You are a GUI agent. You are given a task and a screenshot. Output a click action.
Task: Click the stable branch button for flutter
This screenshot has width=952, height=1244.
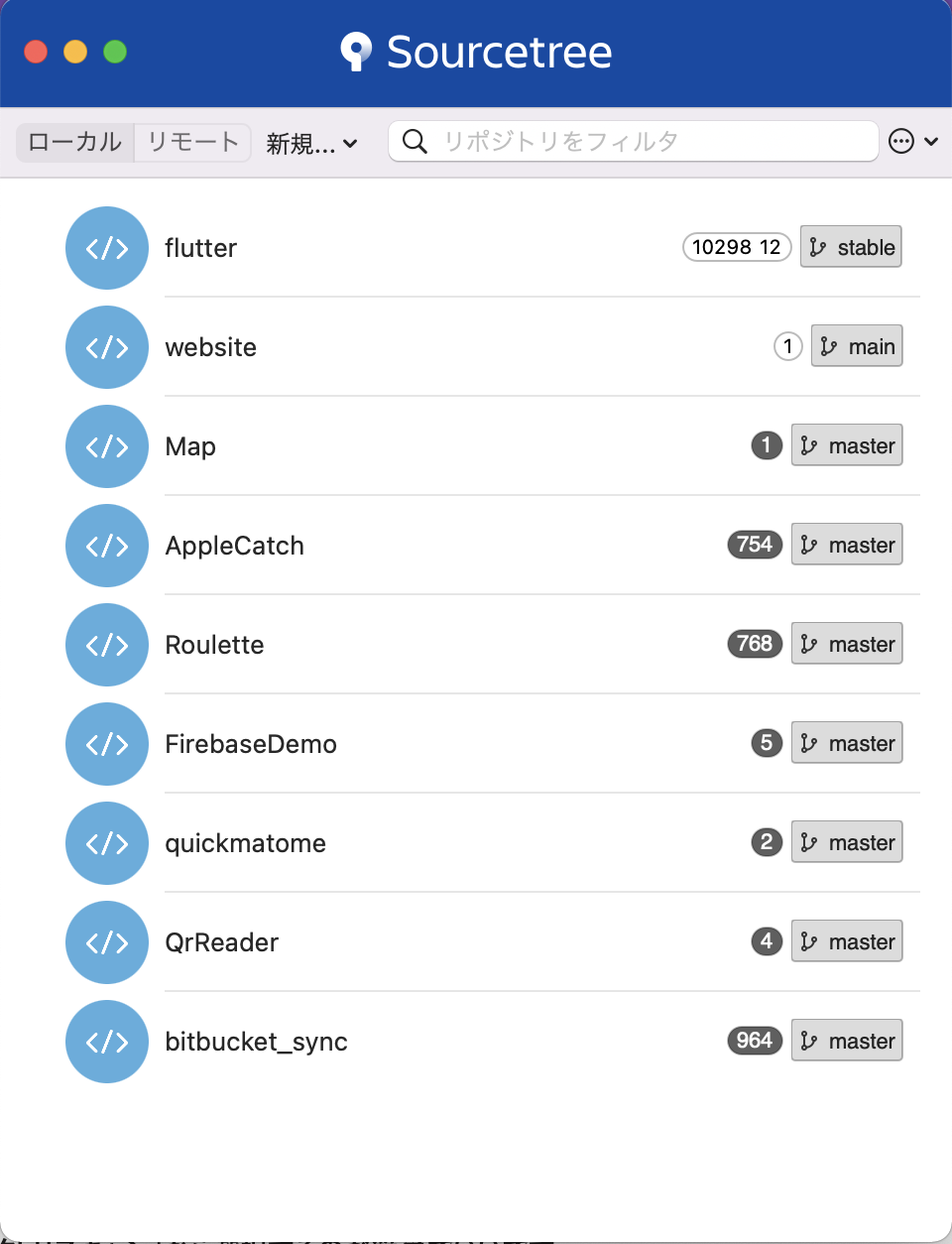(x=850, y=246)
